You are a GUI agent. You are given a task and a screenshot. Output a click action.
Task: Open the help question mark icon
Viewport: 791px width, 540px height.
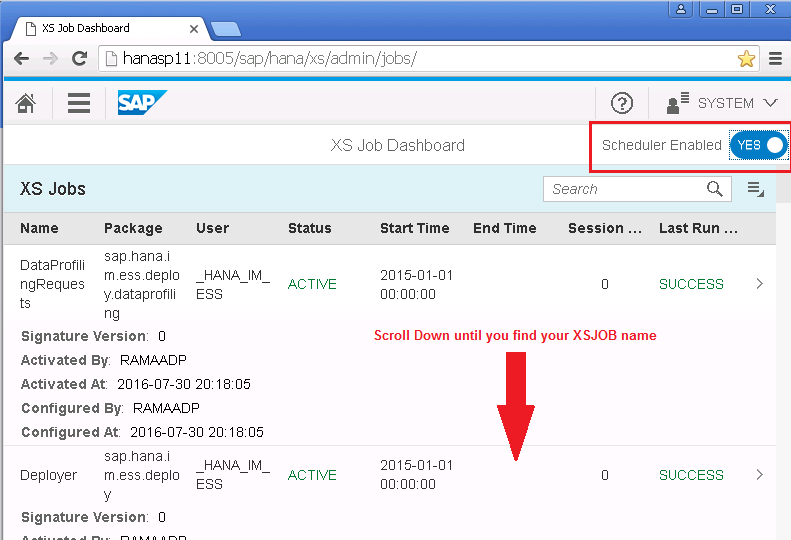point(622,103)
